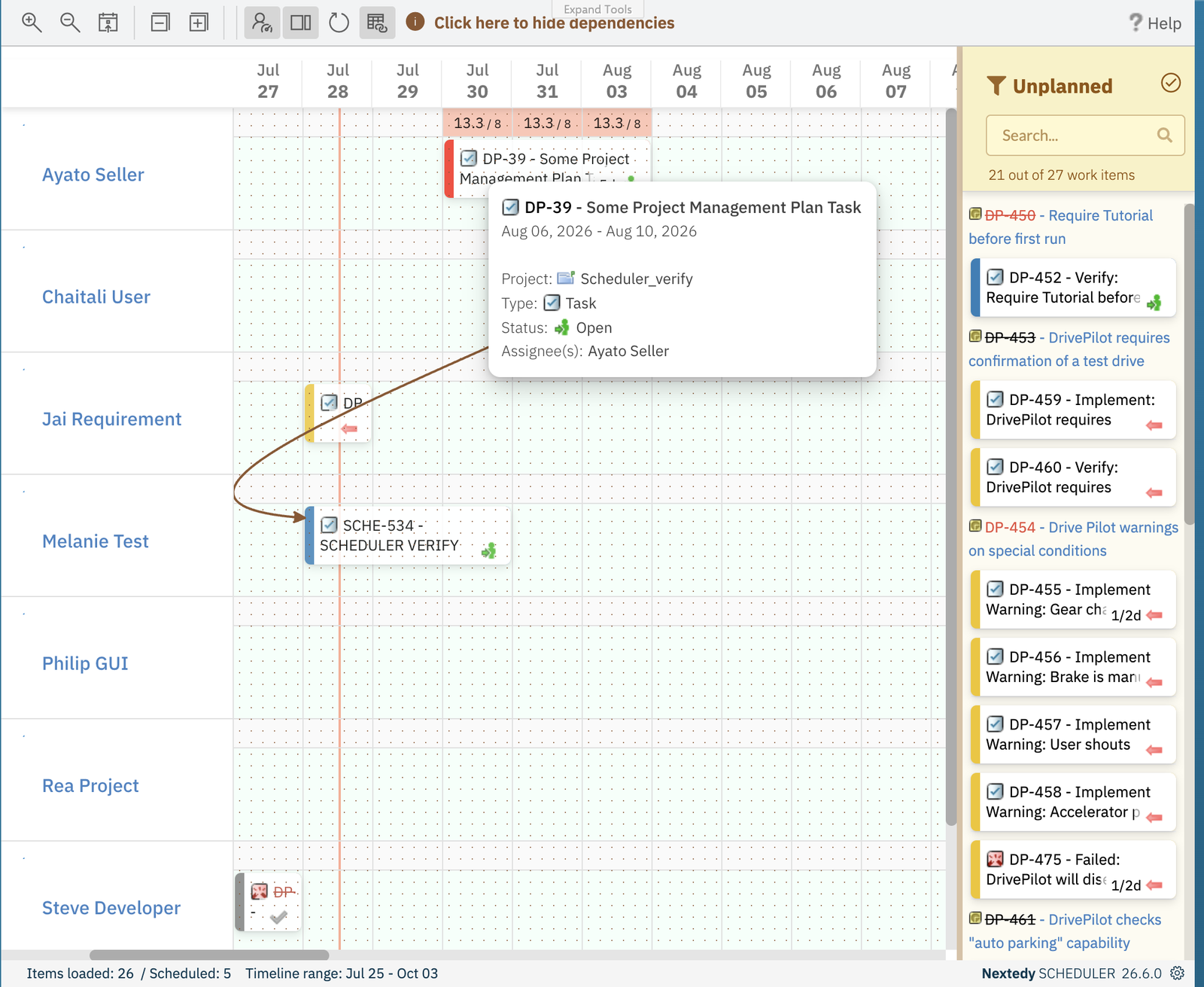Screen dimensions: 1204x987
Task: Open Chaitali User resource link
Action: [96, 297]
